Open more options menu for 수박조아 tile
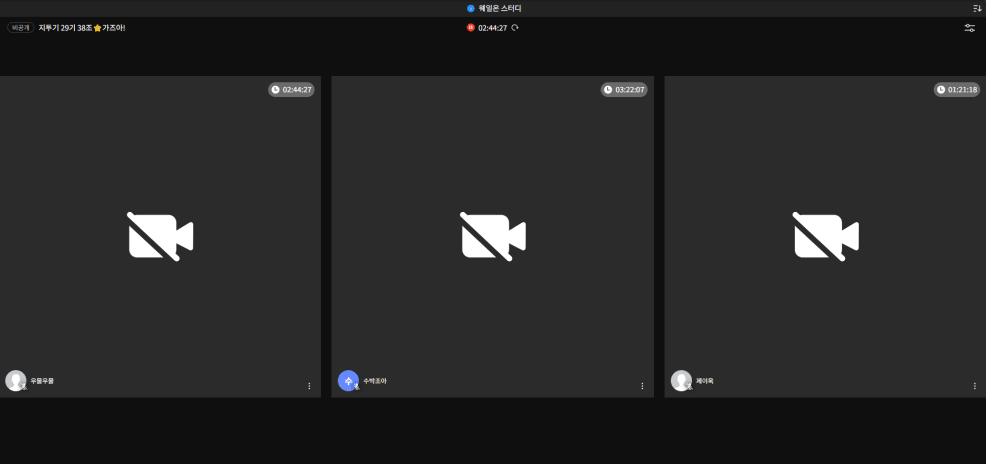986x464 pixels. [x=642, y=386]
